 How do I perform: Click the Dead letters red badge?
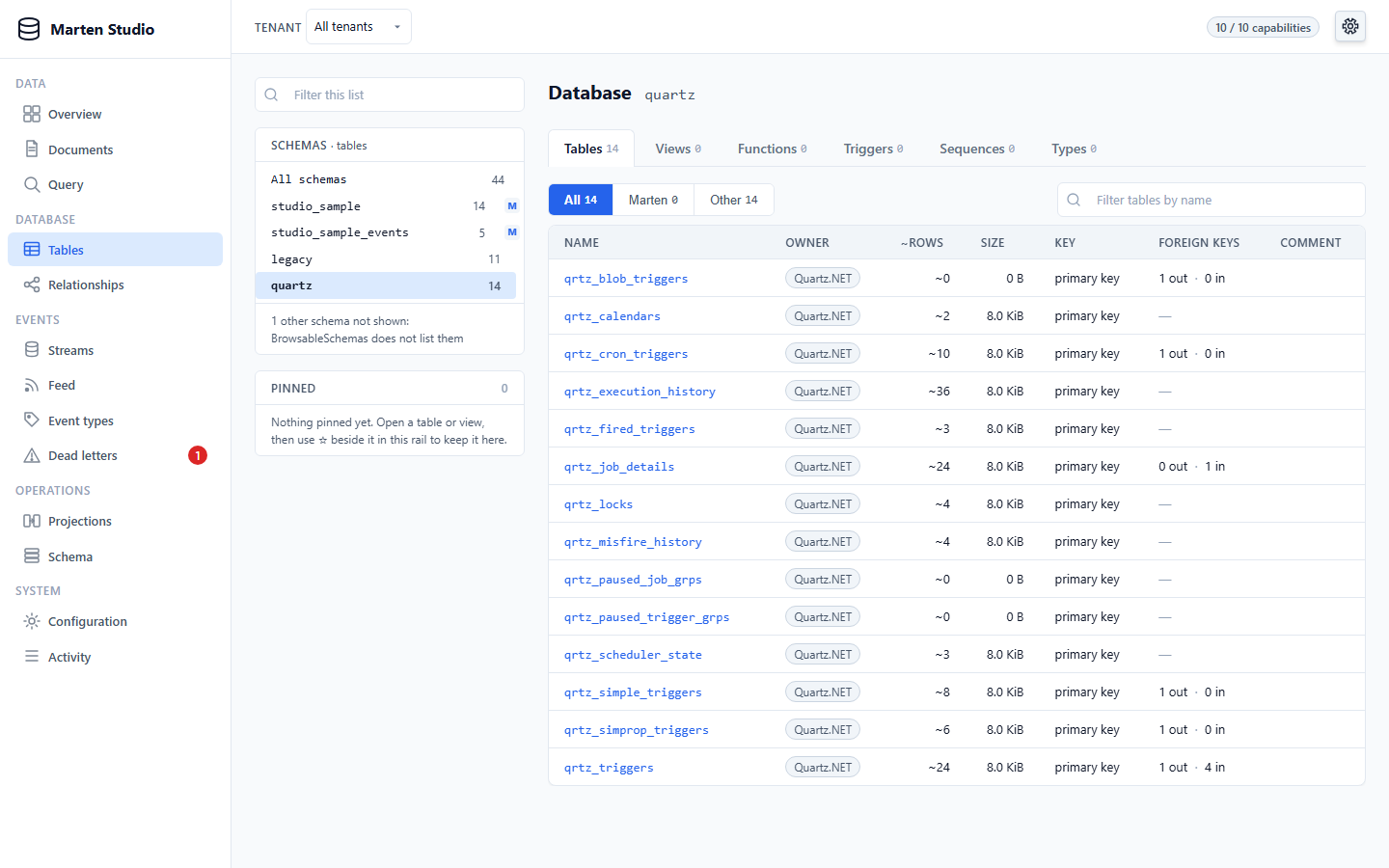pyautogui.click(x=198, y=455)
